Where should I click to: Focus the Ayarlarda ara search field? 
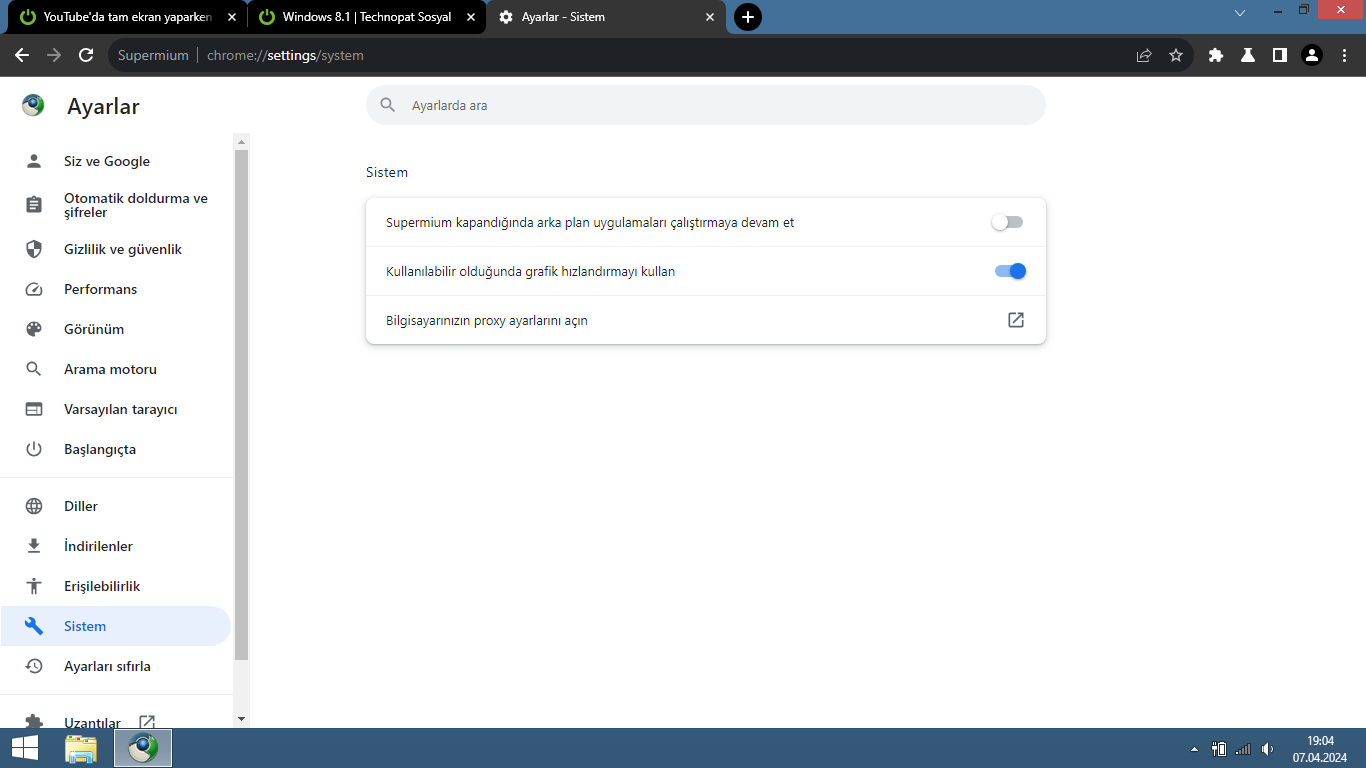(x=706, y=105)
